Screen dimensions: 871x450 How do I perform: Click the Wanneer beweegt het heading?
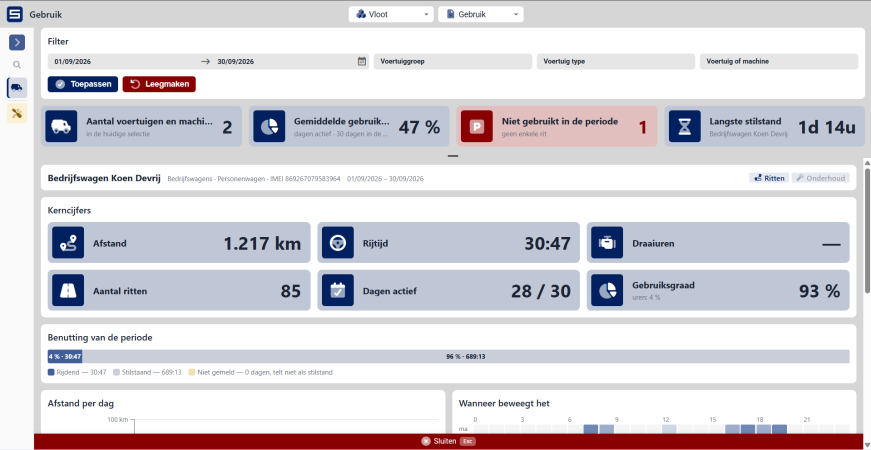pyautogui.click(x=504, y=403)
